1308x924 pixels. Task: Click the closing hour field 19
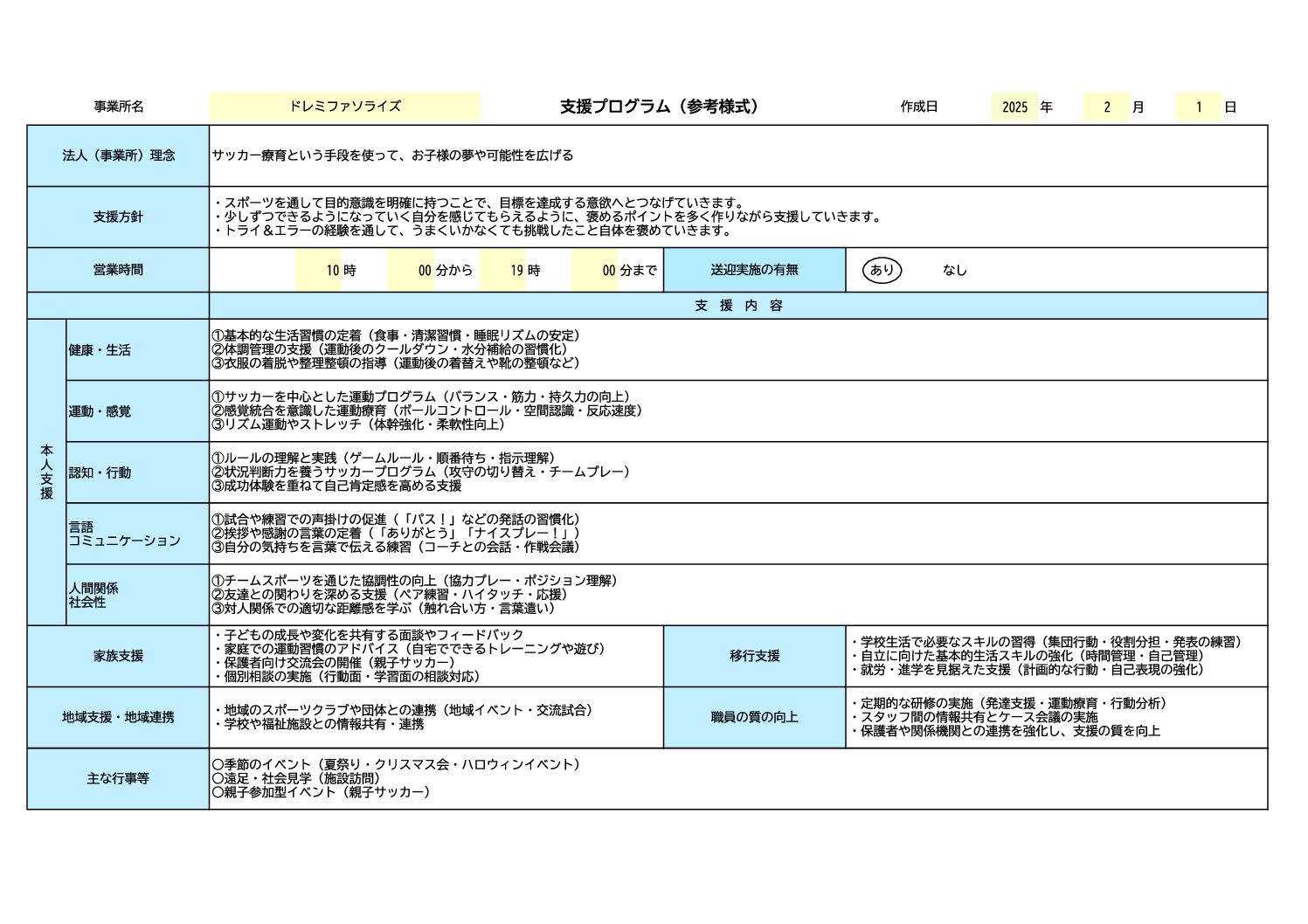coord(502,270)
